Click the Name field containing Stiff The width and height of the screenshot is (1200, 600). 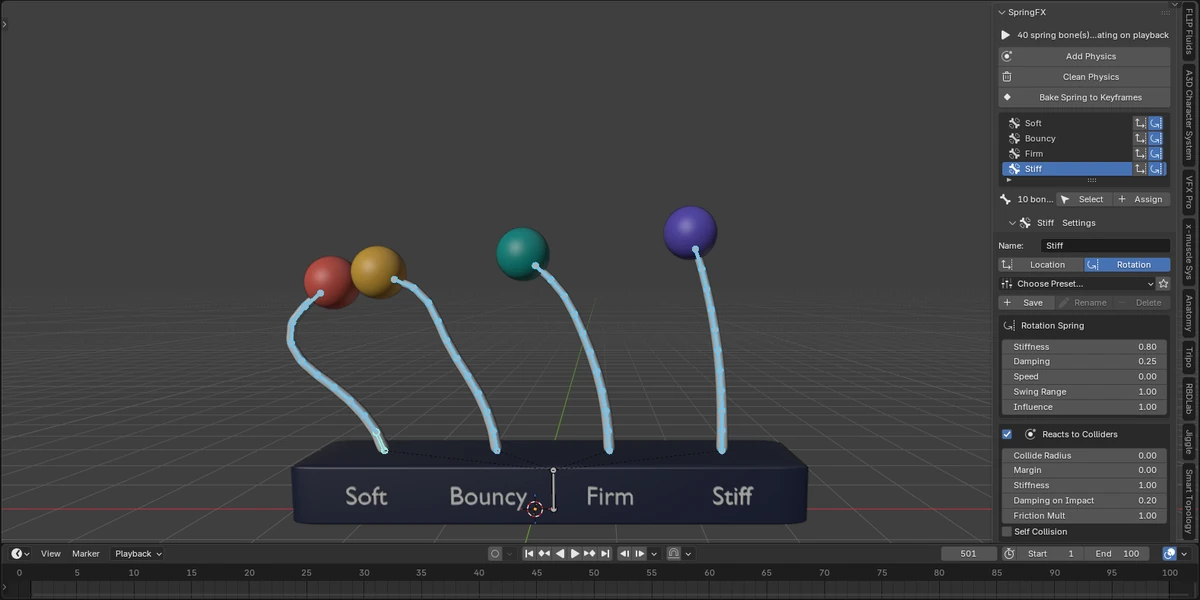(1105, 245)
